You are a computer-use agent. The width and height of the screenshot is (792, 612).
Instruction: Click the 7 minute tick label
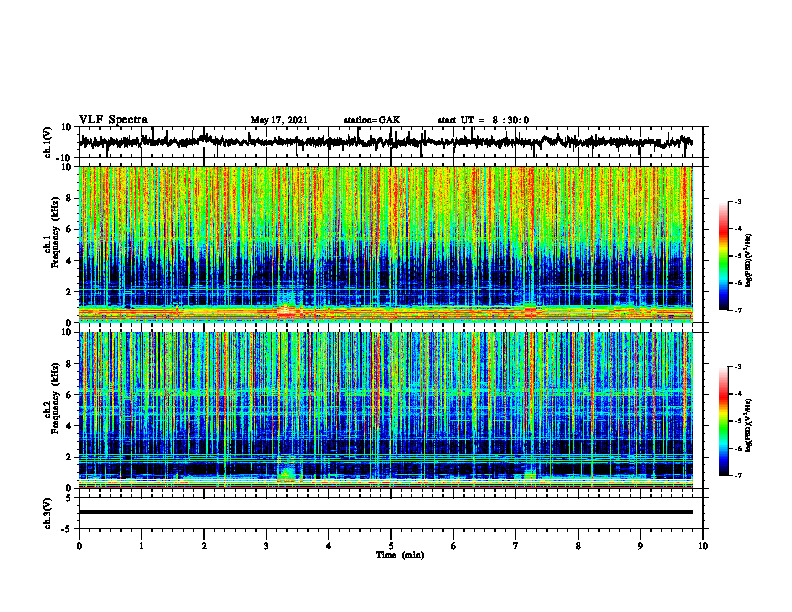point(516,546)
